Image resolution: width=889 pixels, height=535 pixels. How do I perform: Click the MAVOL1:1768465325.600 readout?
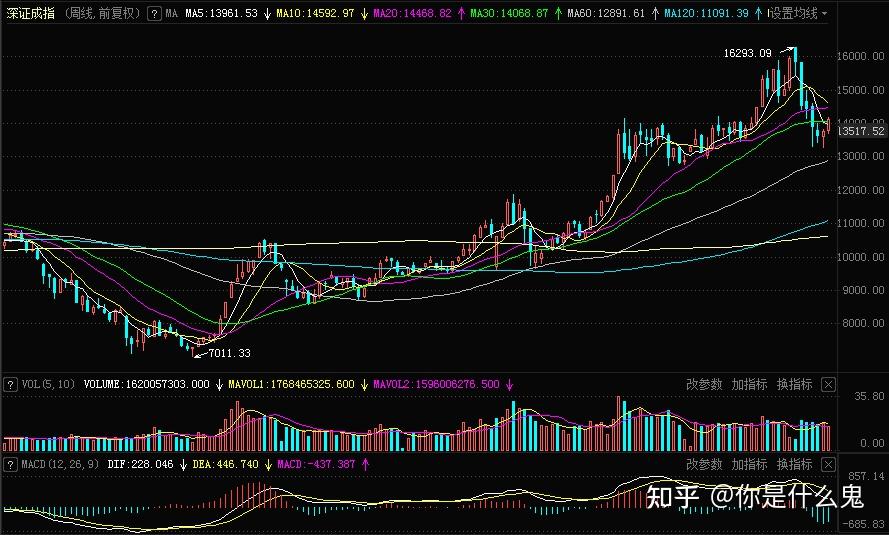click(x=291, y=384)
